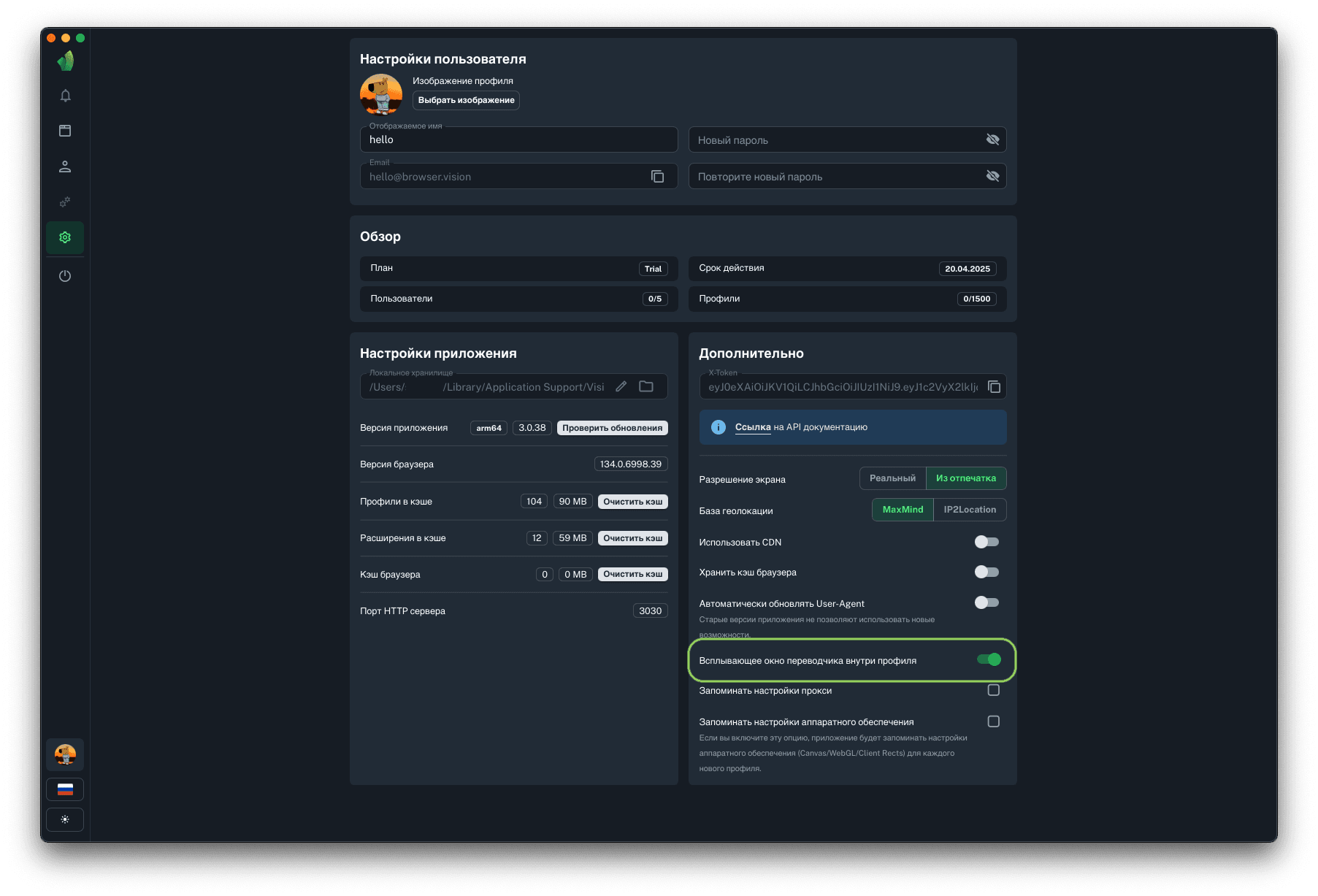This screenshot has height=896, width=1318.
Task: Check Запоминать настройки прокси checkbox
Action: click(x=993, y=690)
